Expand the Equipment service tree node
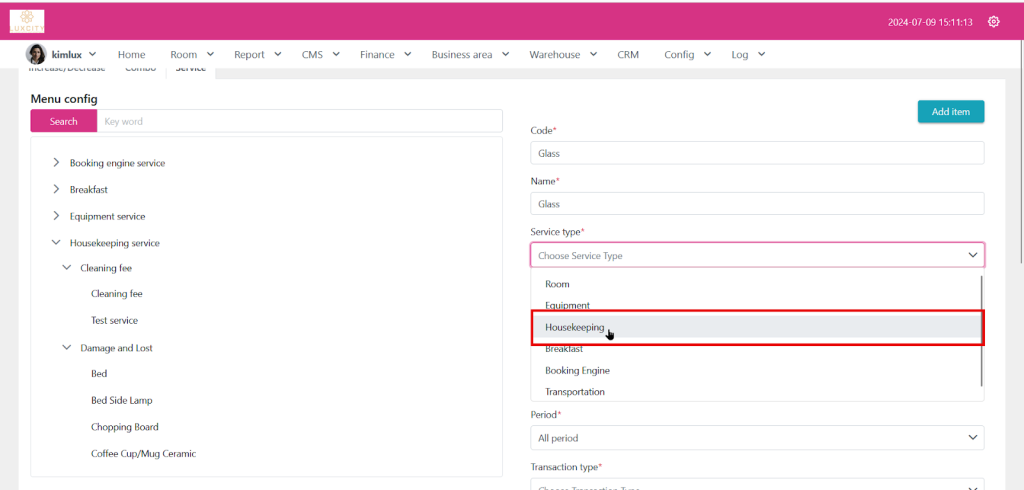 56,216
